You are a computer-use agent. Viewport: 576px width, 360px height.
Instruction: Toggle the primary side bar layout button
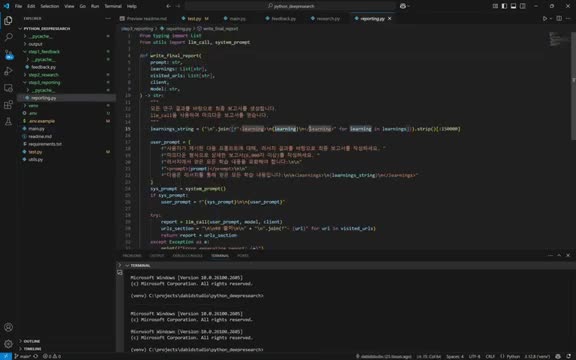tap(504, 6)
